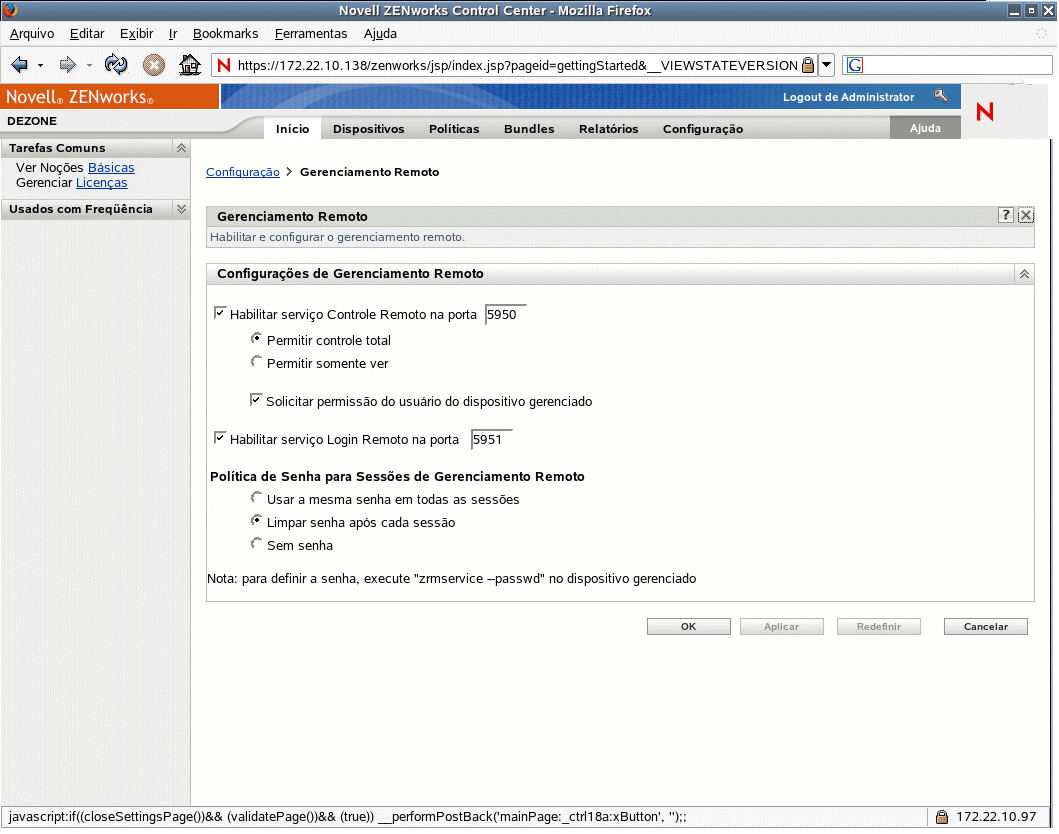This screenshot has height=834, width=1059.
Task: Select Limpar senha após cada sessão
Action: (256, 521)
